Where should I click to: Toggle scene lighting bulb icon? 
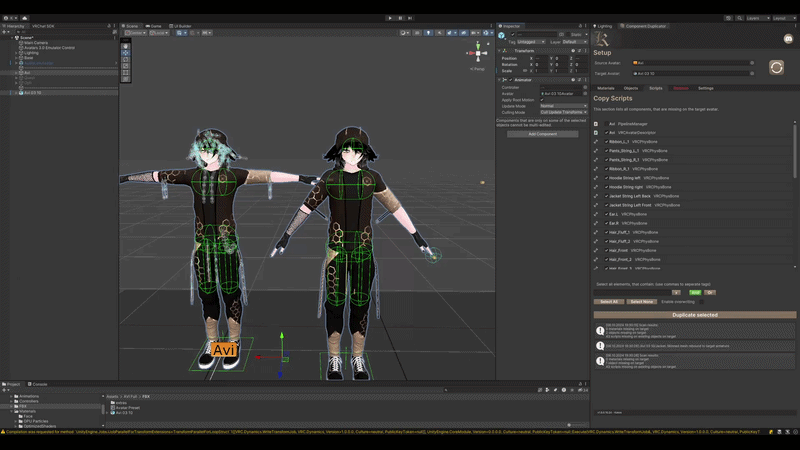(428, 33)
